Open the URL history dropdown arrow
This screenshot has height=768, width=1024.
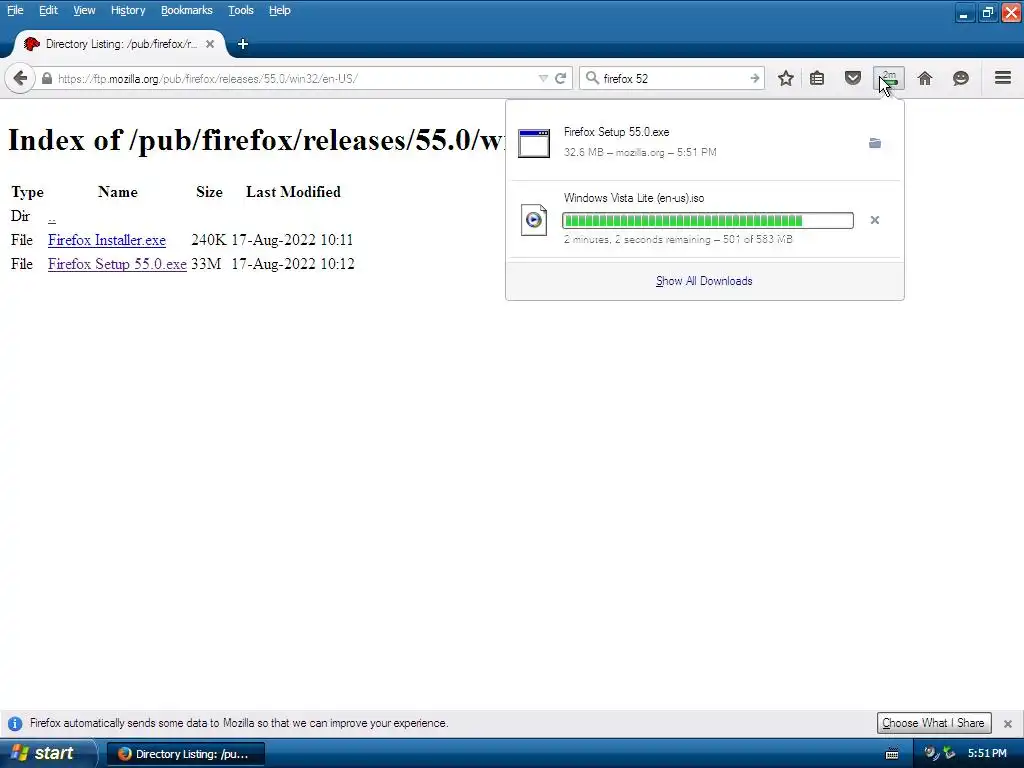(543, 78)
